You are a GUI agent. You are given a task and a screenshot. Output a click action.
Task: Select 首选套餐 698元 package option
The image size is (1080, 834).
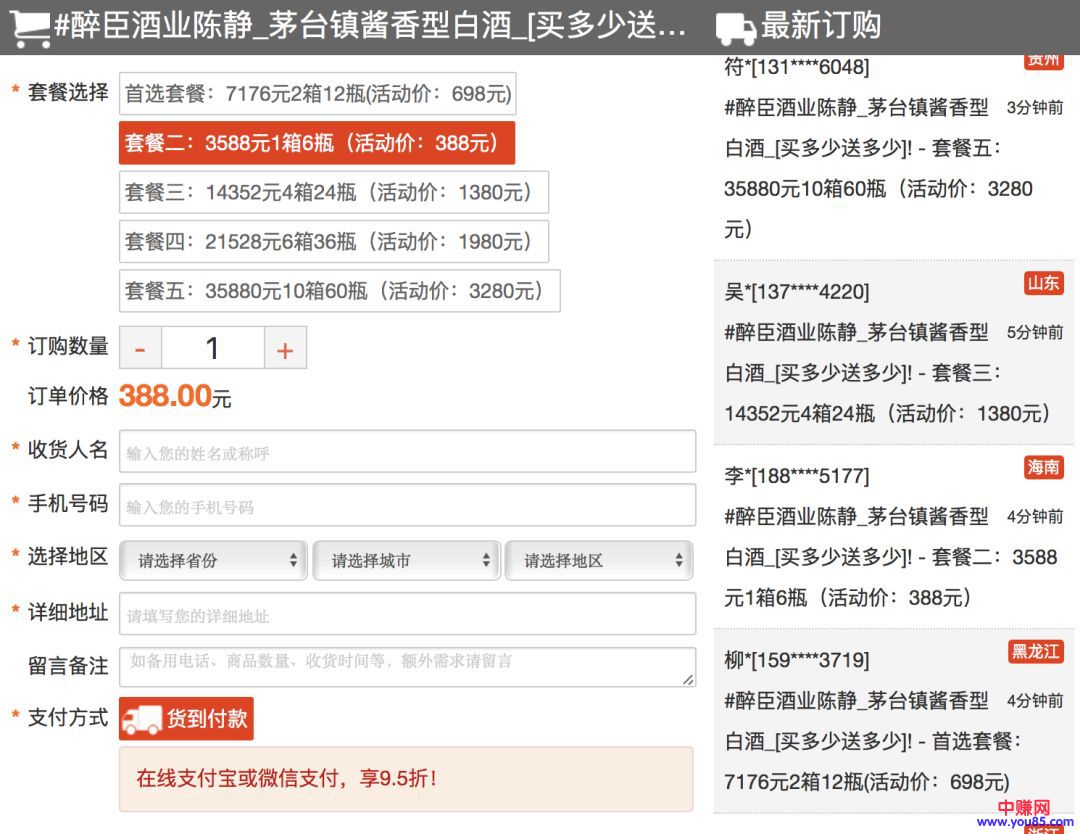[x=317, y=94]
